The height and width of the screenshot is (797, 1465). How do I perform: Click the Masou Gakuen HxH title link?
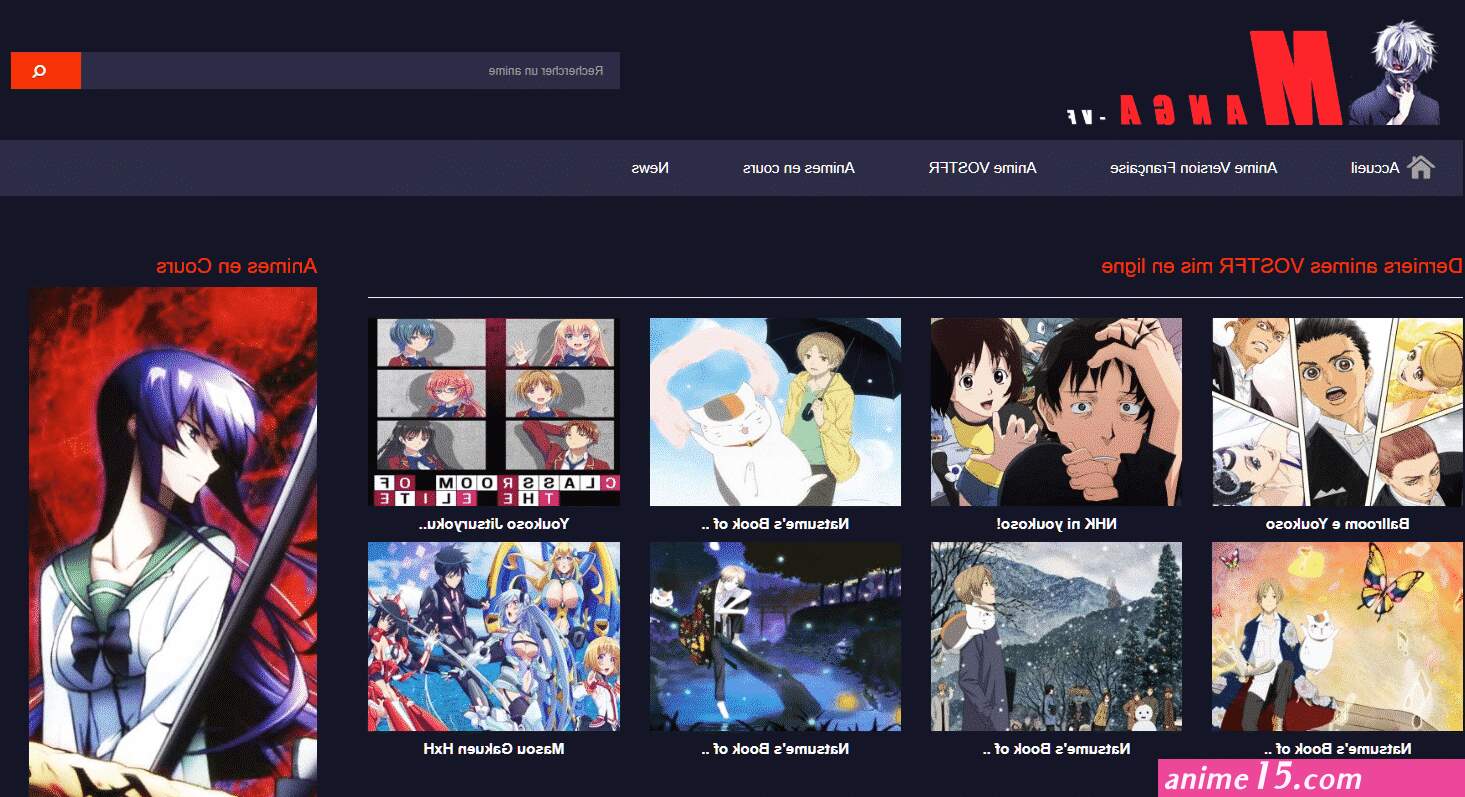[x=494, y=749]
